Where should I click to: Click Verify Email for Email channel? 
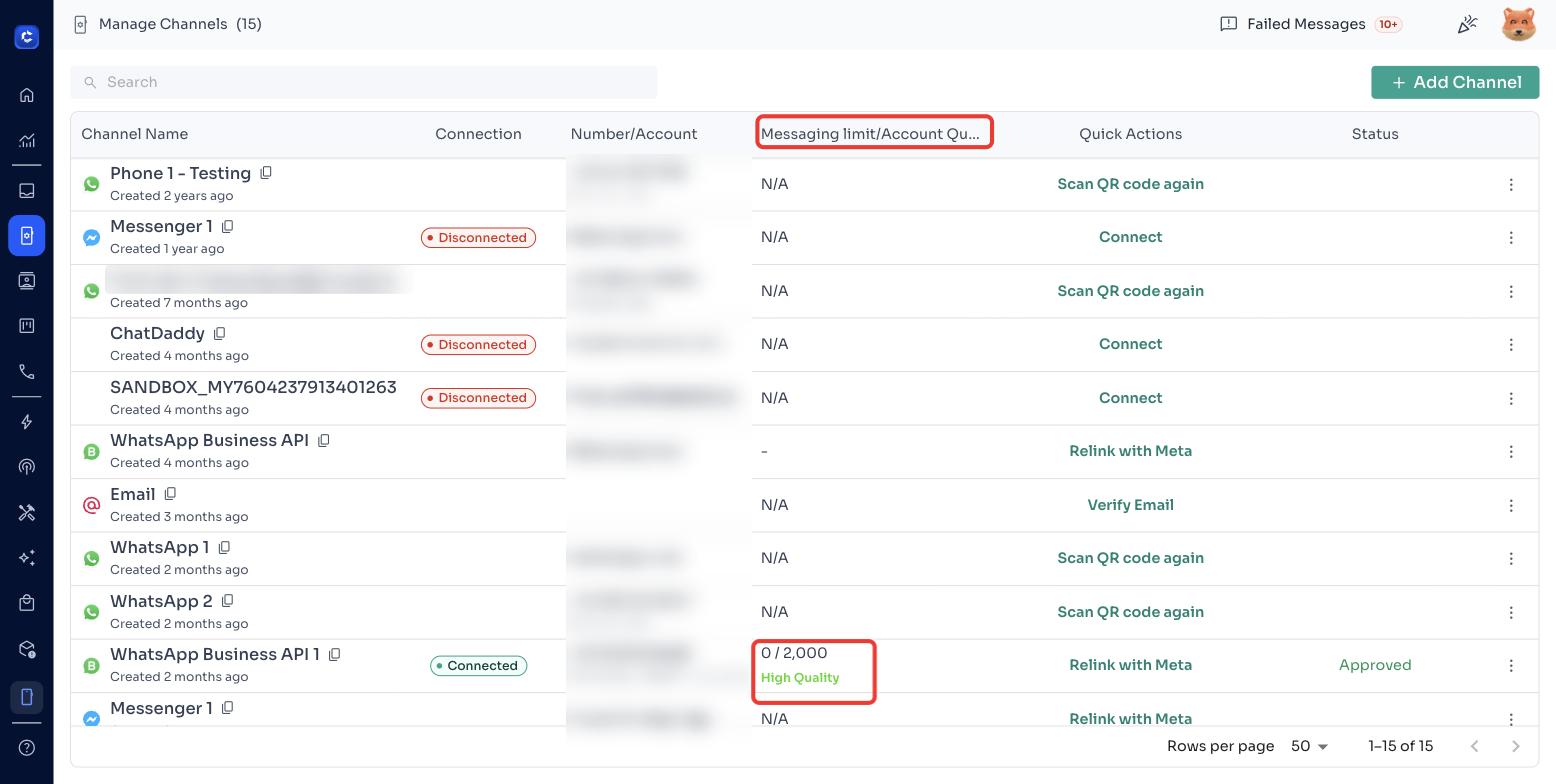pos(1130,505)
